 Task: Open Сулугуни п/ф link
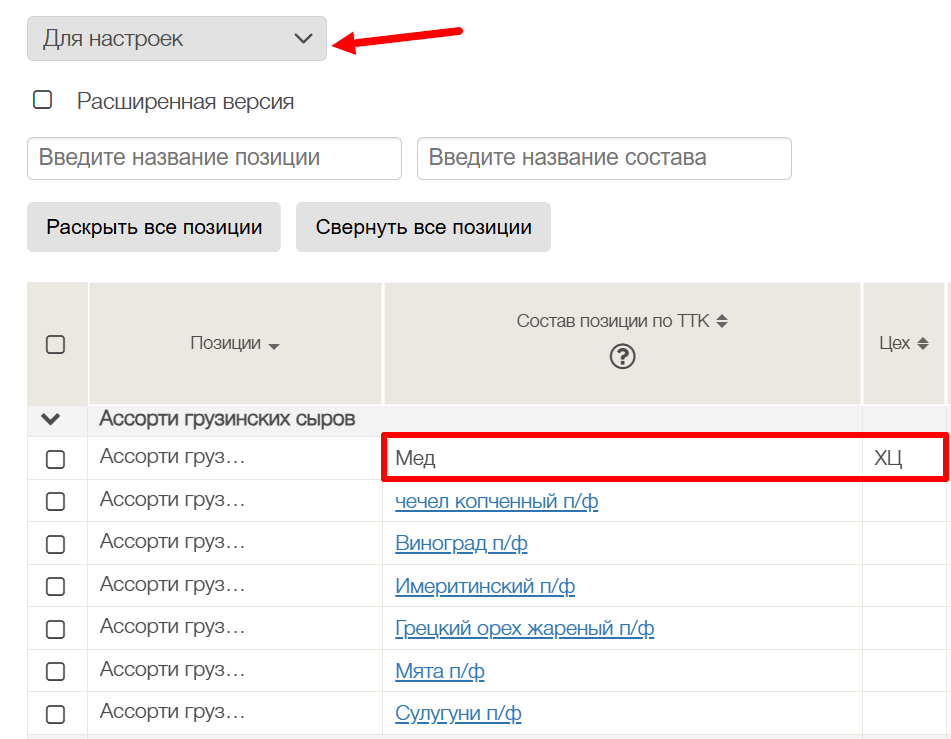(458, 714)
